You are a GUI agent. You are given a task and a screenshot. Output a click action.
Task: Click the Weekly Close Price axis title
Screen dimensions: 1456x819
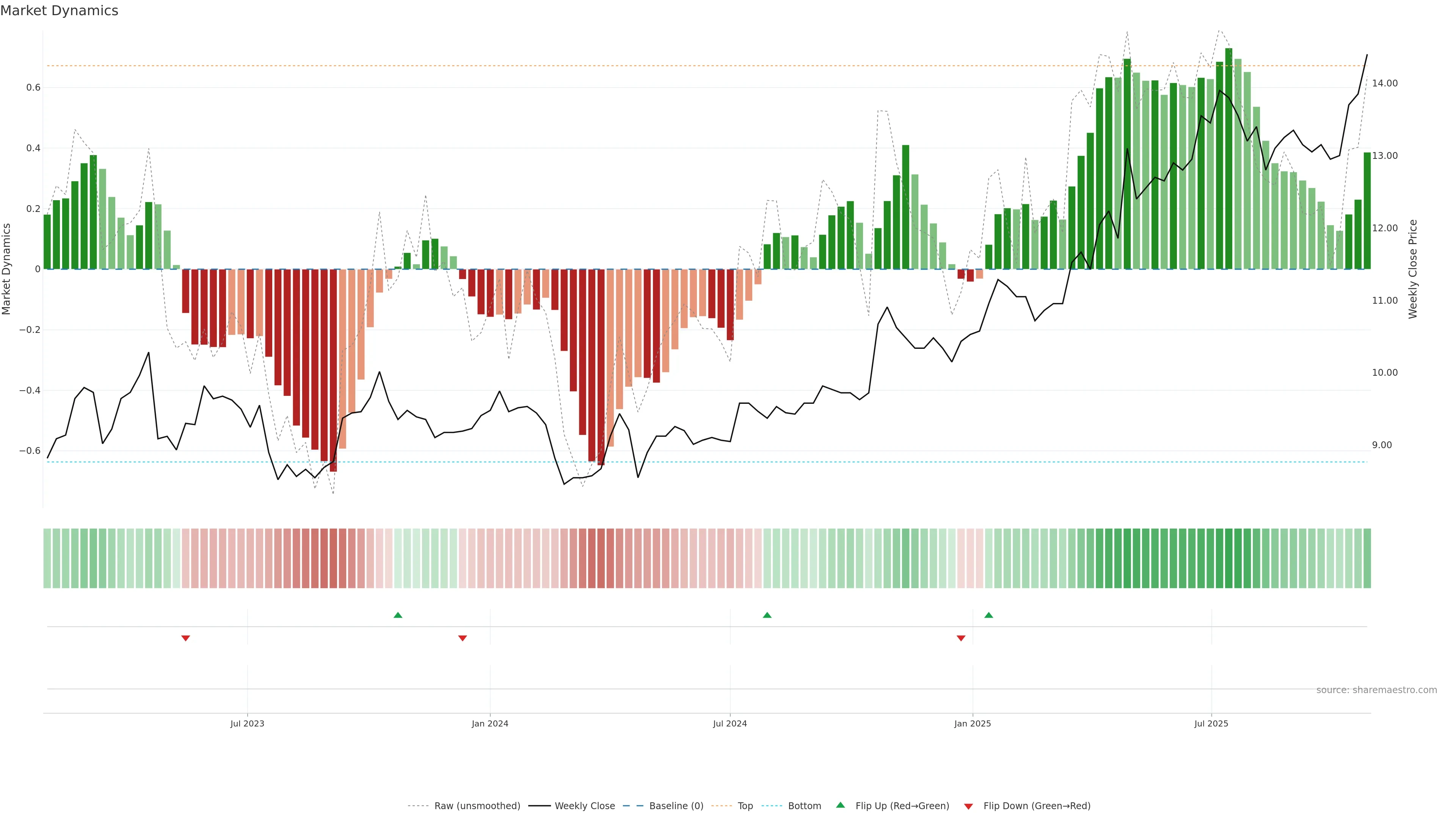(1413, 269)
